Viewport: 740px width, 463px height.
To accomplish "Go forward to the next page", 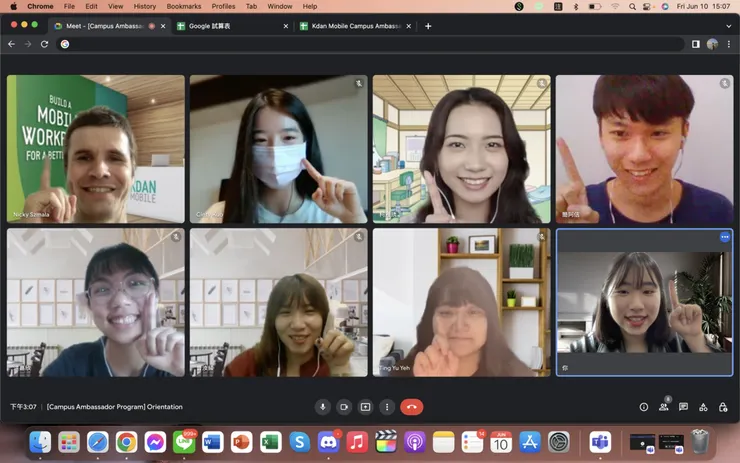I will tap(28, 44).
